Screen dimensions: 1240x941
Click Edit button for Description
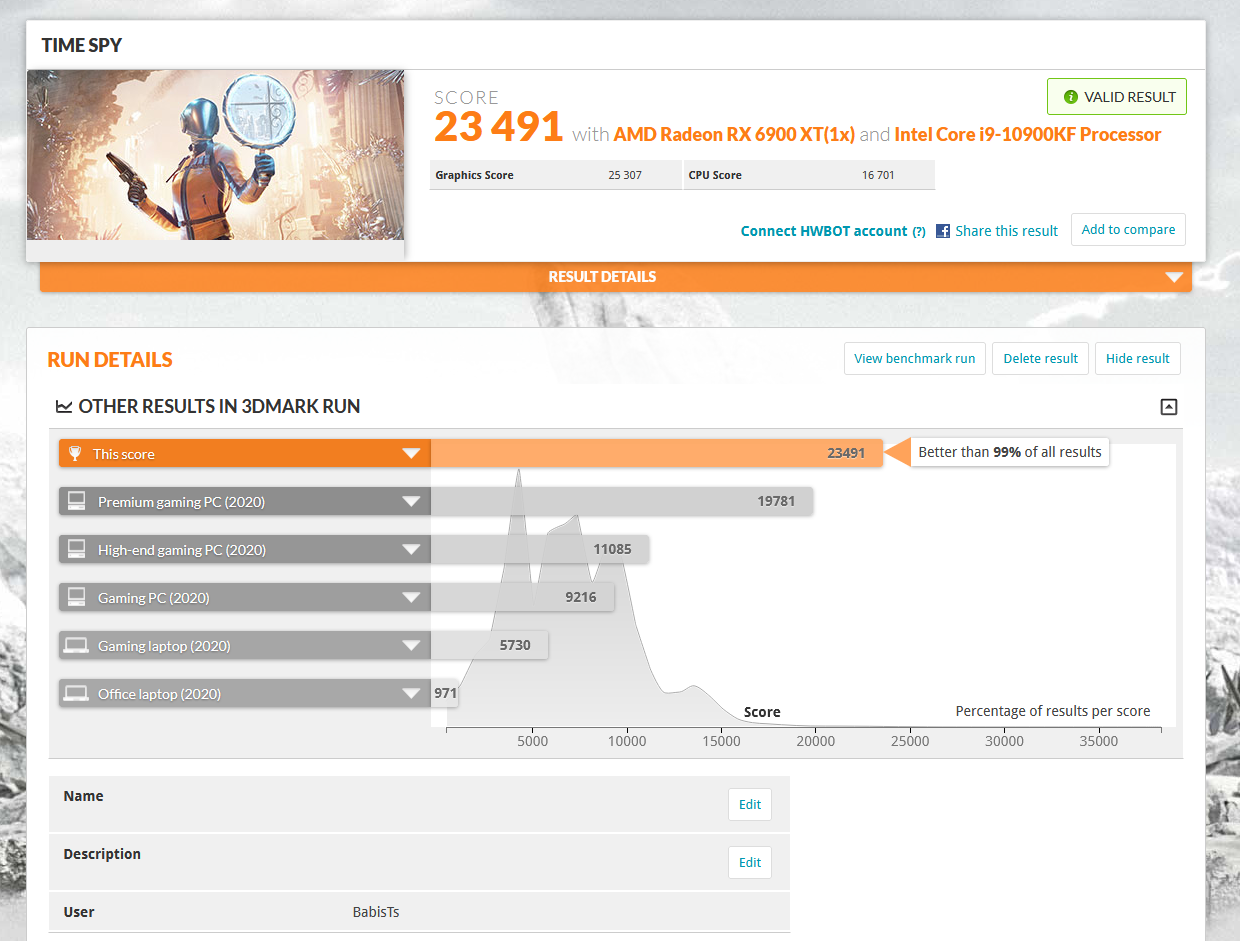[750, 862]
